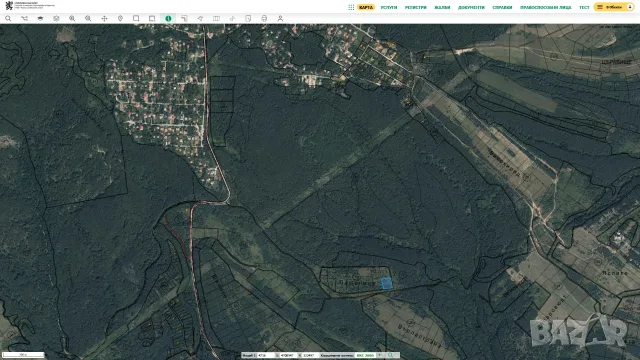This screenshot has height=360, width=640.
Task: Select the rectangle selection tool
Action: [136, 18]
